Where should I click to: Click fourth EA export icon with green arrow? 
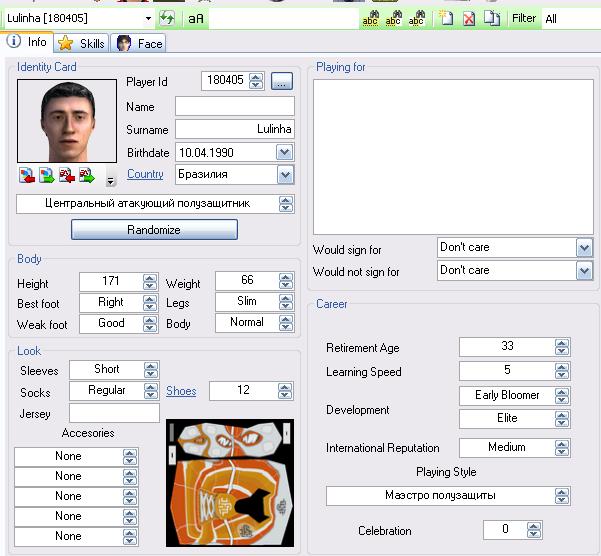point(87,175)
